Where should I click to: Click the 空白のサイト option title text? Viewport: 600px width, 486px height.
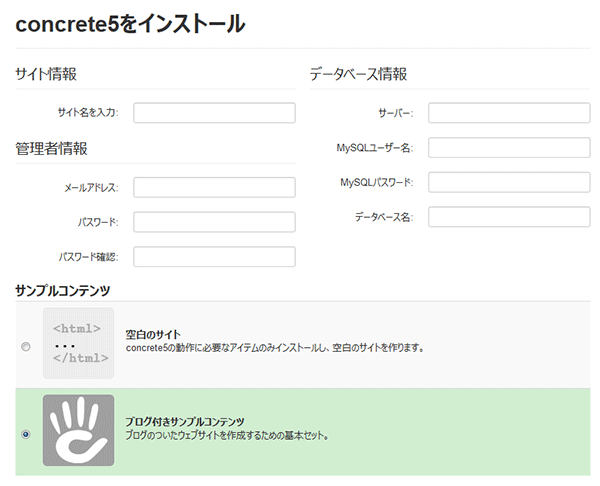coord(152,334)
